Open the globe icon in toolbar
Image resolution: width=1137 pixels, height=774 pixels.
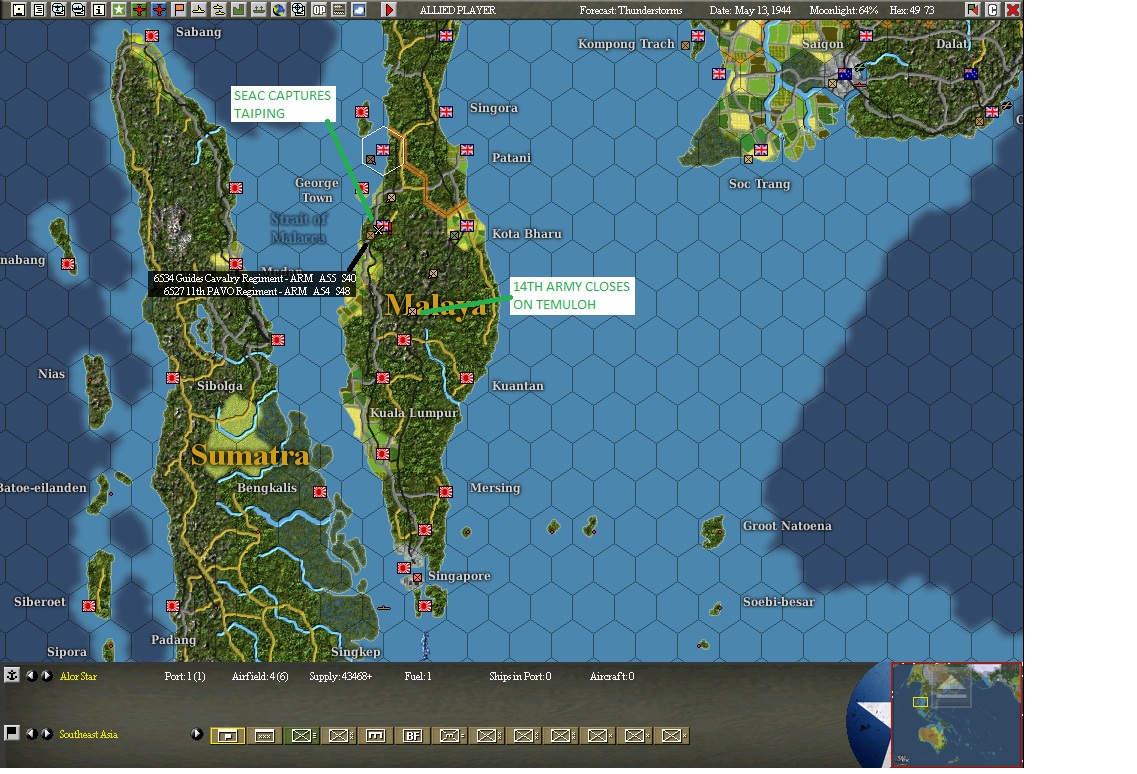tap(278, 10)
